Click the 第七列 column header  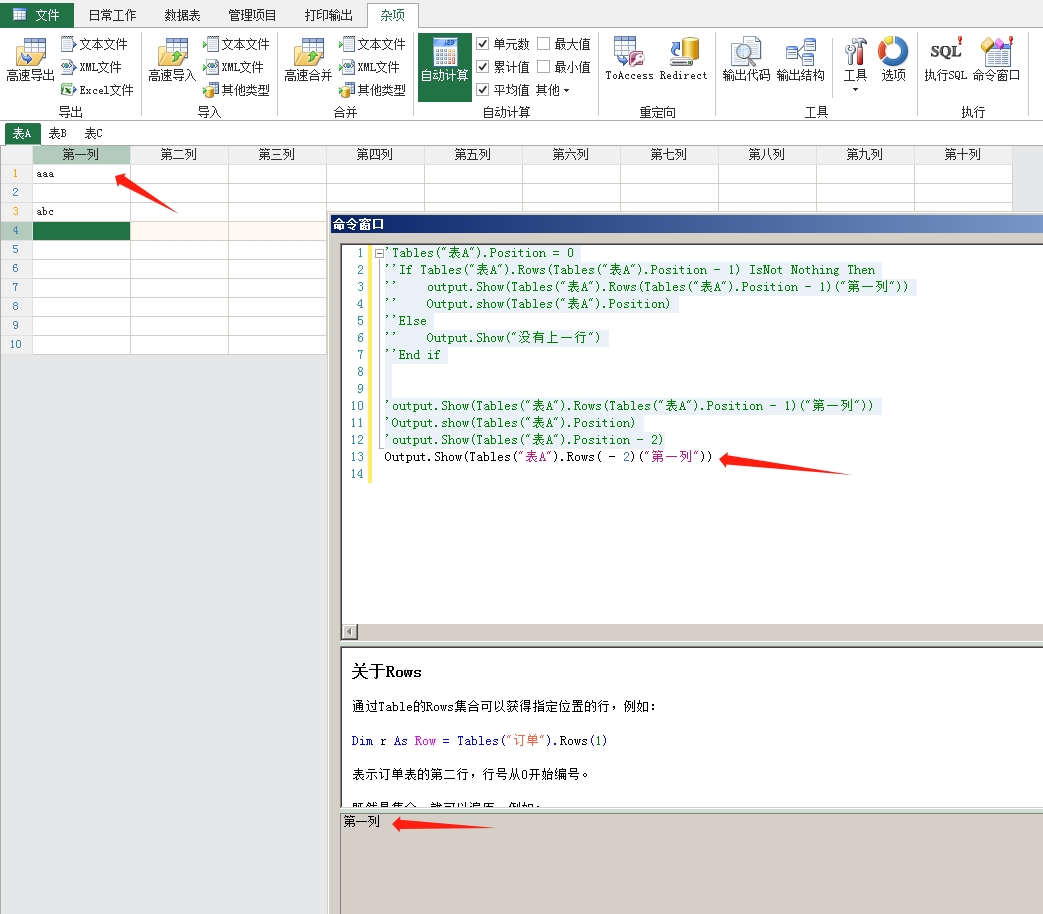(x=669, y=154)
